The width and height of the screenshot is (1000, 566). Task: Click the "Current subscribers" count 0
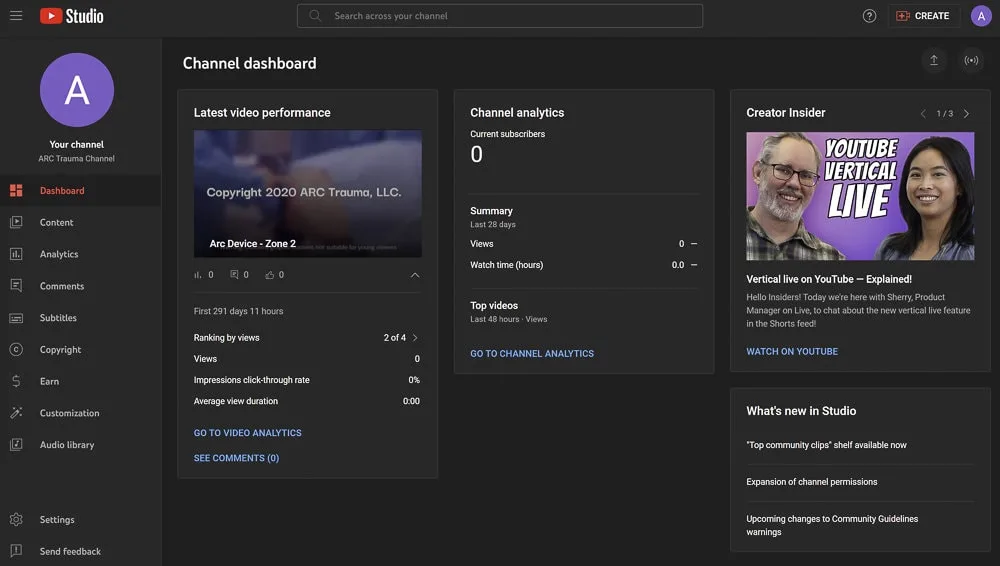coord(476,154)
